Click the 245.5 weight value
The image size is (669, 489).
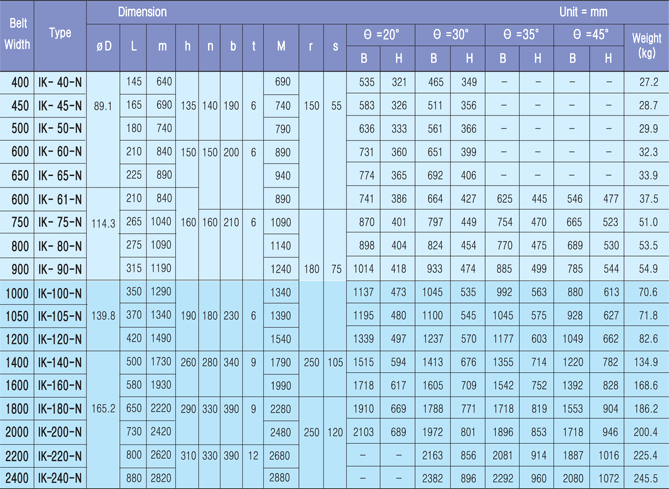coord(646,479)
